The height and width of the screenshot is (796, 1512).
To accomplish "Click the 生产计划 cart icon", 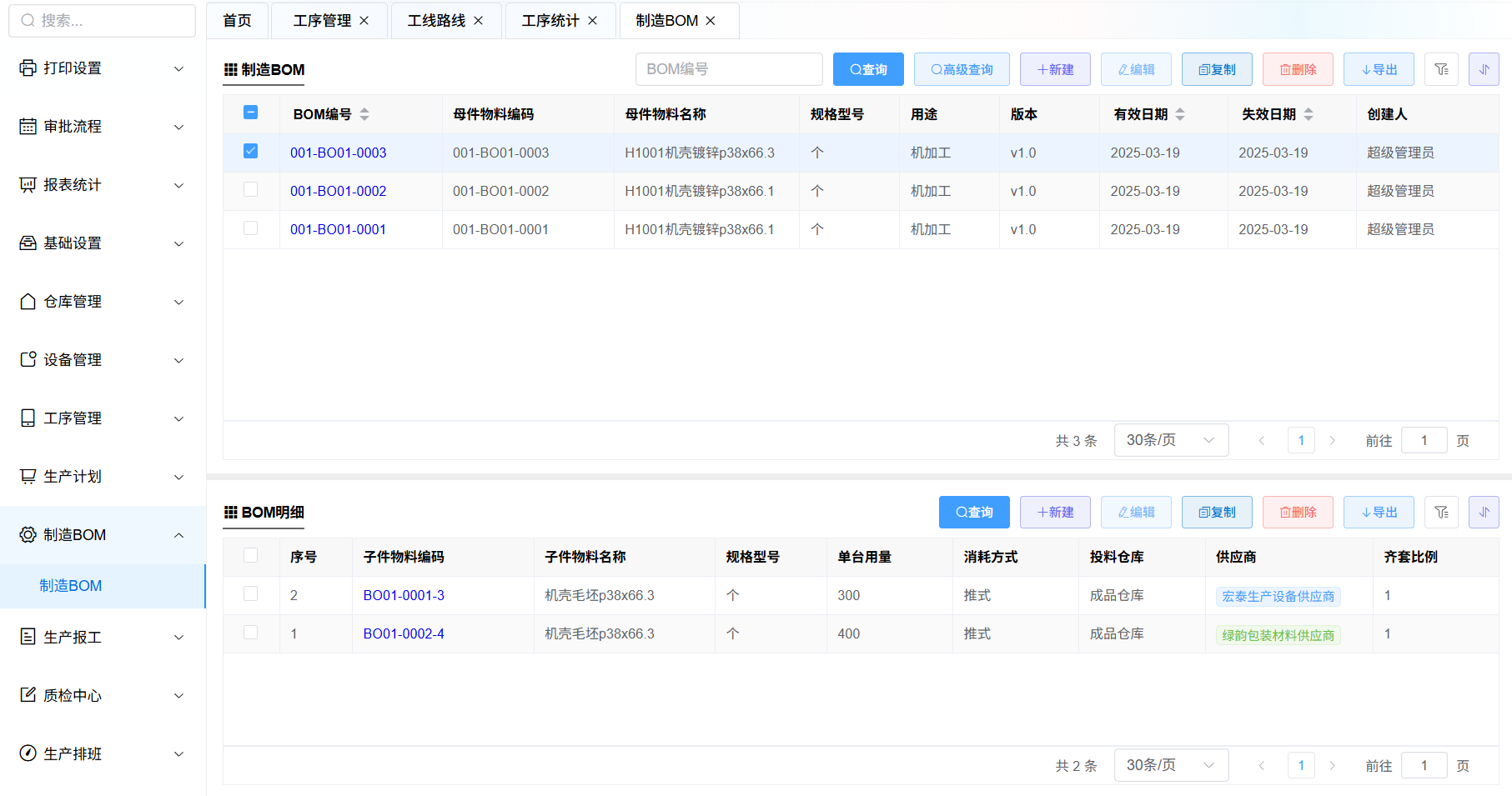I will (28, 477).
